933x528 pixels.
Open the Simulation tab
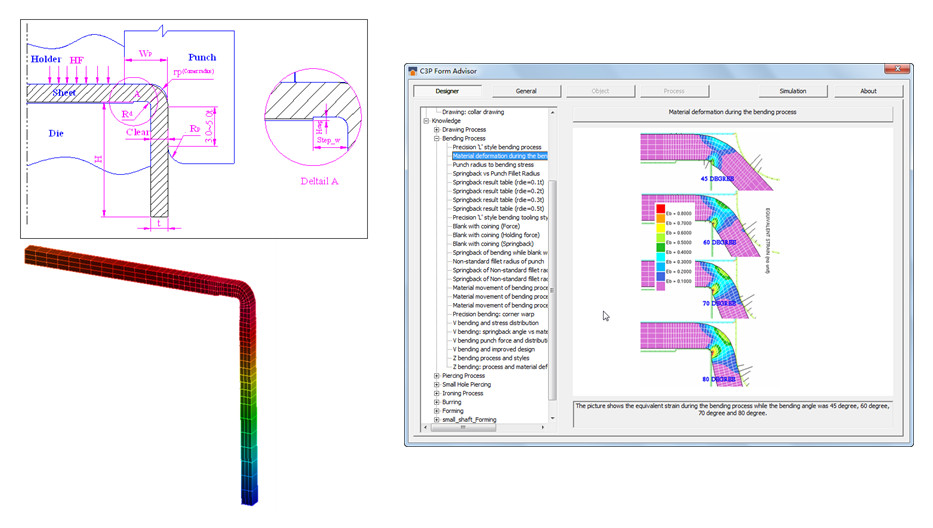(792, 91)
